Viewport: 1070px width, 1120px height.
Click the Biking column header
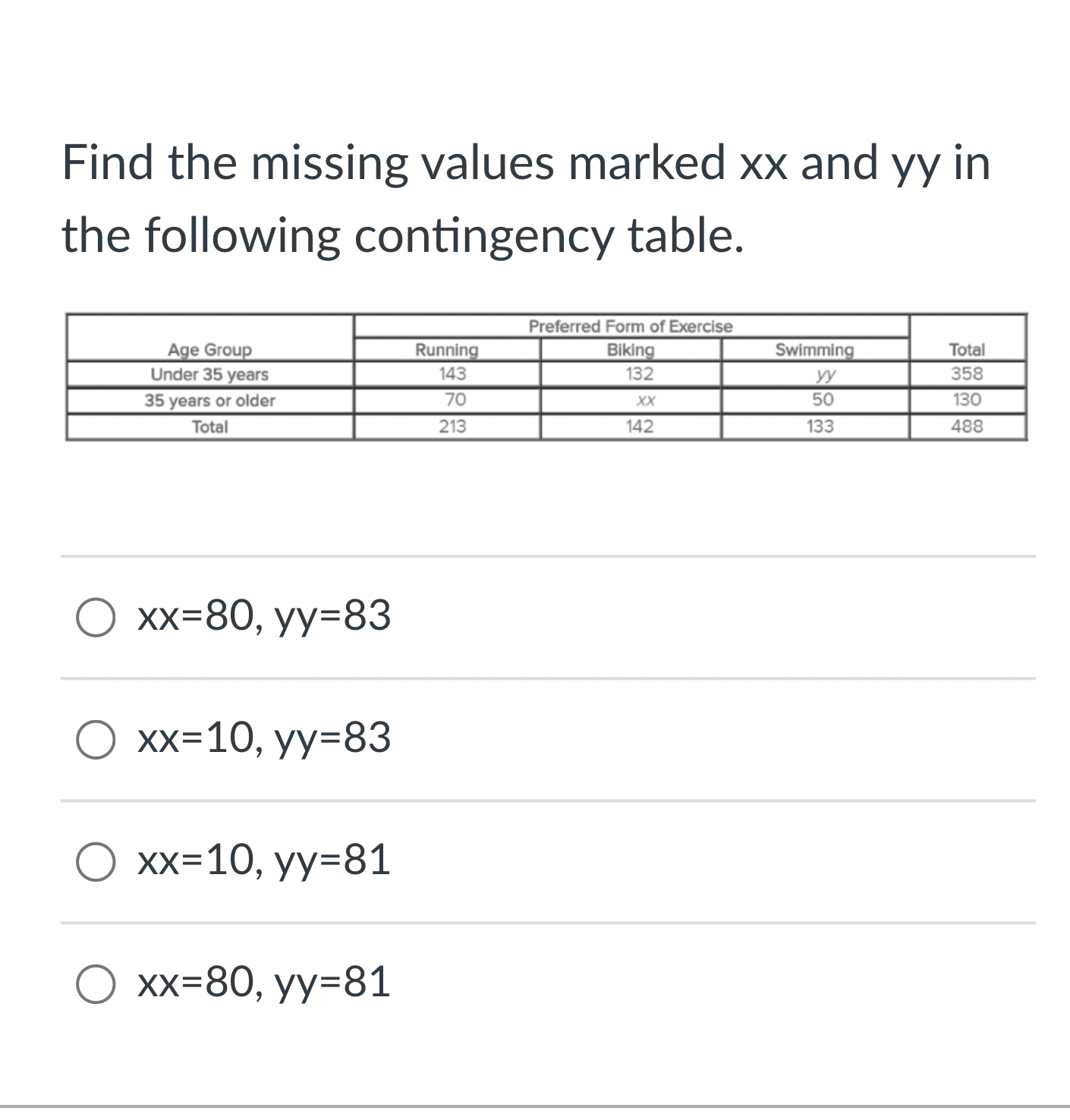tap(631, 350)
